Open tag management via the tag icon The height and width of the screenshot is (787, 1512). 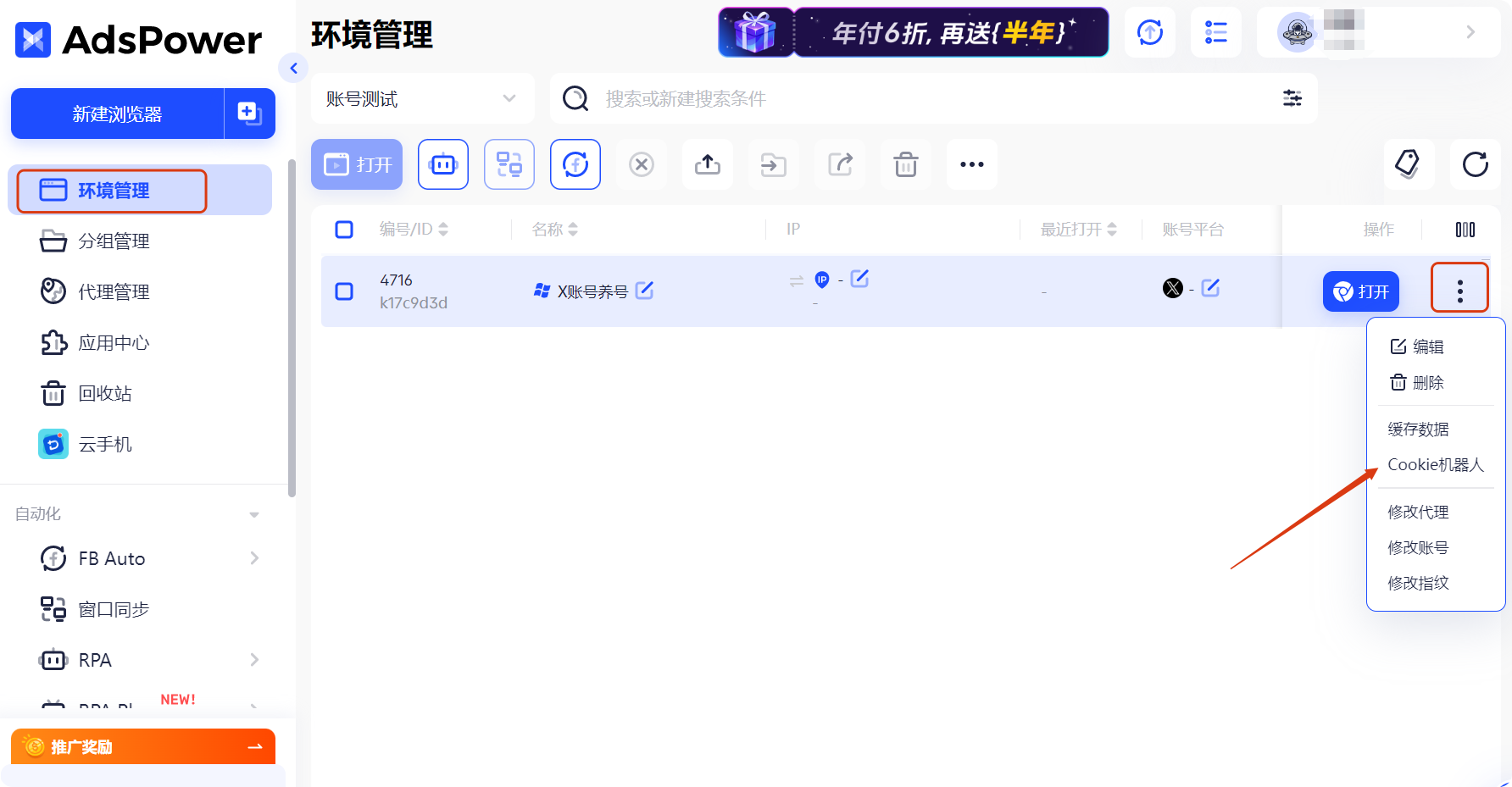tap(1409, 163)
